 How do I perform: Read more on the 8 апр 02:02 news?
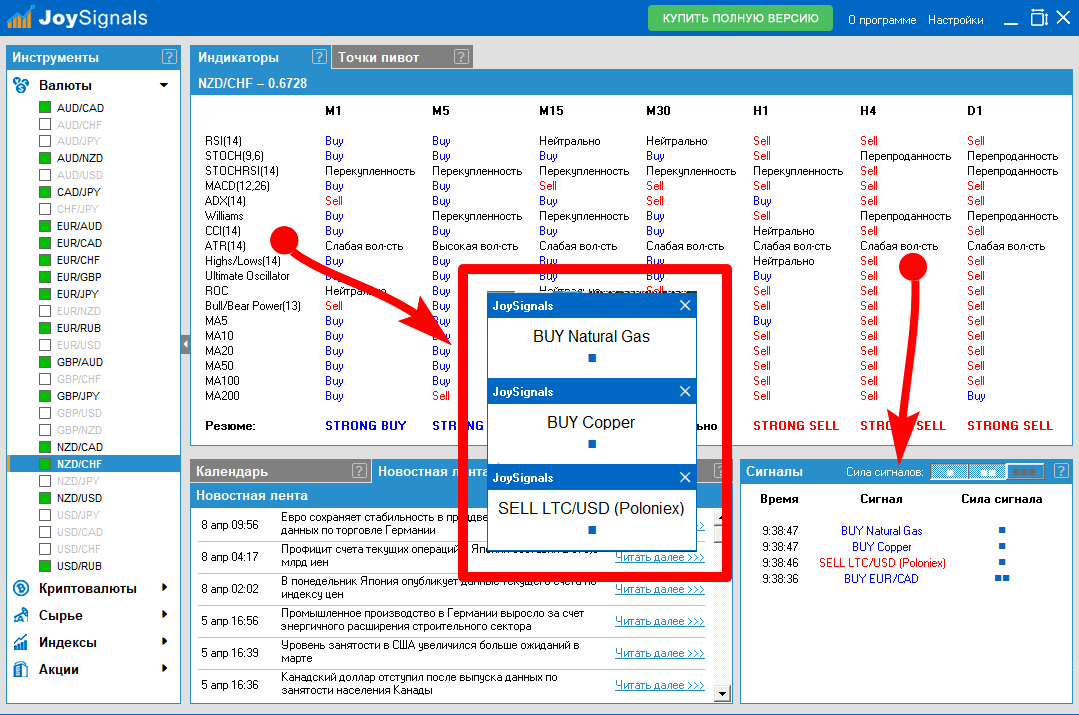(659, 589)
